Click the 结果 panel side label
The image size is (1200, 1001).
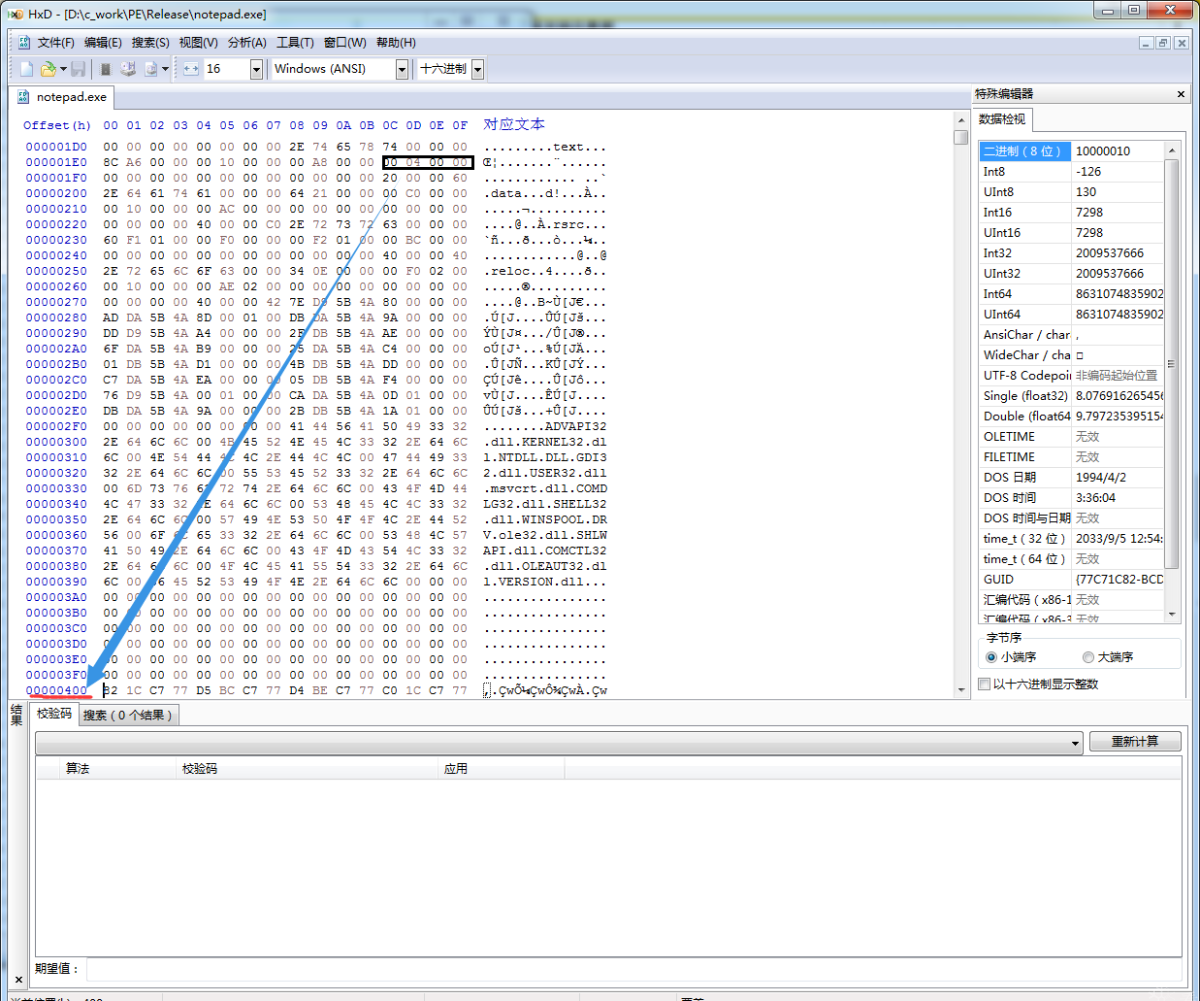[16, 714]
